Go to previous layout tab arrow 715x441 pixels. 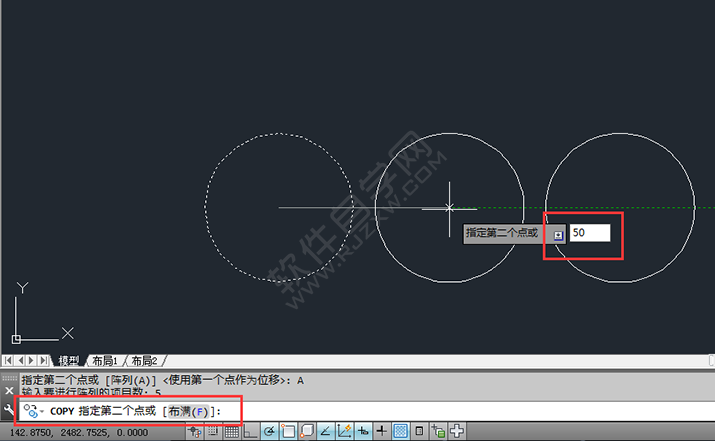tap(20, 361)
